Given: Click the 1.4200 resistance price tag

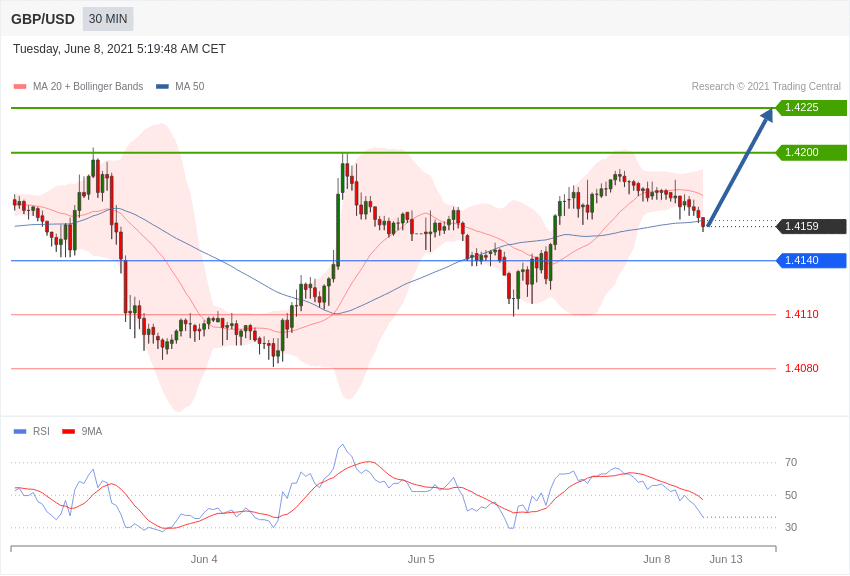Looking at the screenshot, I should (x=812, y=152).
